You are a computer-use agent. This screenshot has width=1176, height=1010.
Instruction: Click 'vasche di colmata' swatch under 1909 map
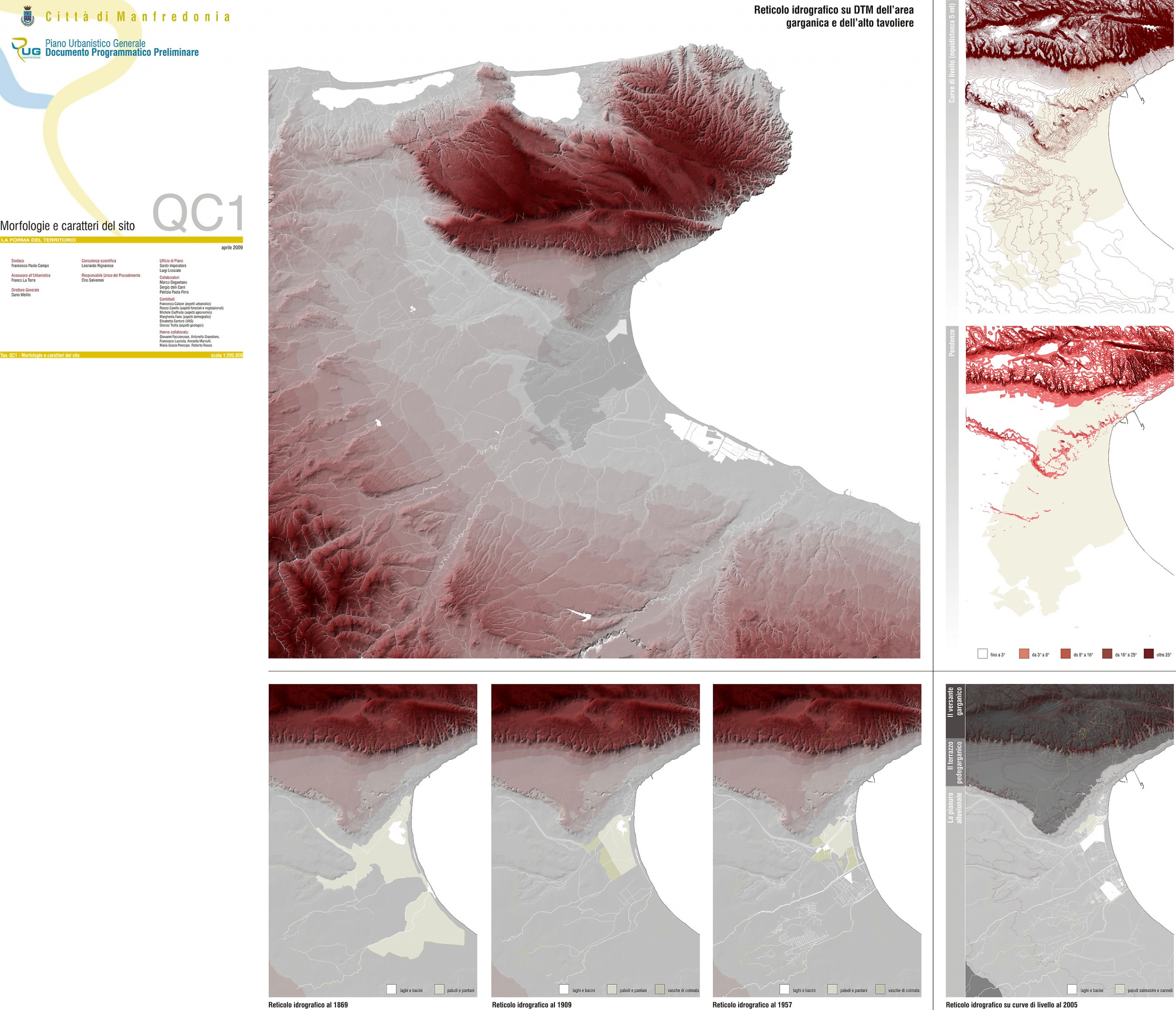660,989
